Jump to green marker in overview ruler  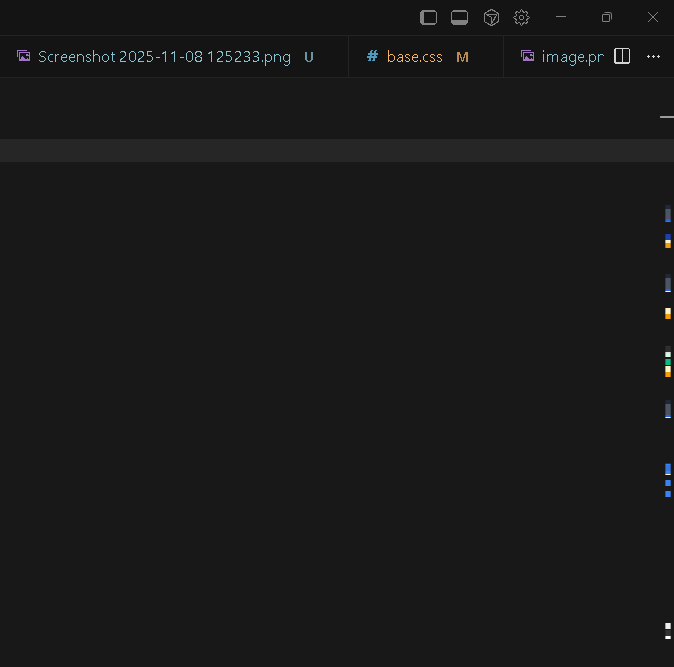668,362
